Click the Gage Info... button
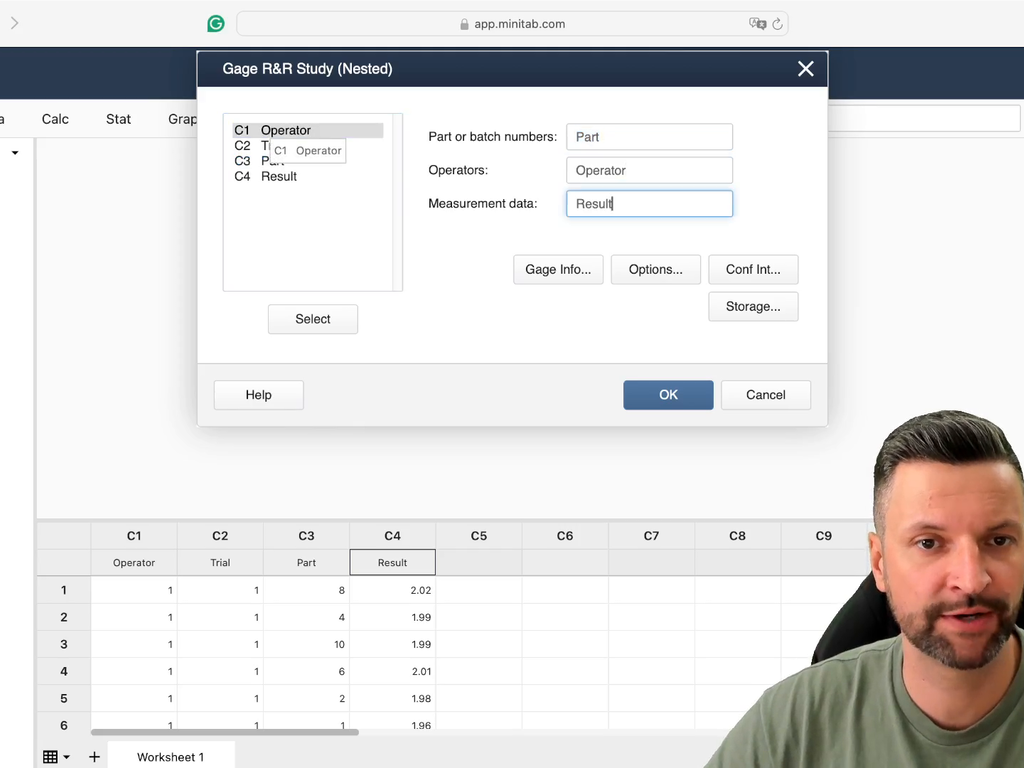Screen dimensions: 1024x768 coord(558,270)
